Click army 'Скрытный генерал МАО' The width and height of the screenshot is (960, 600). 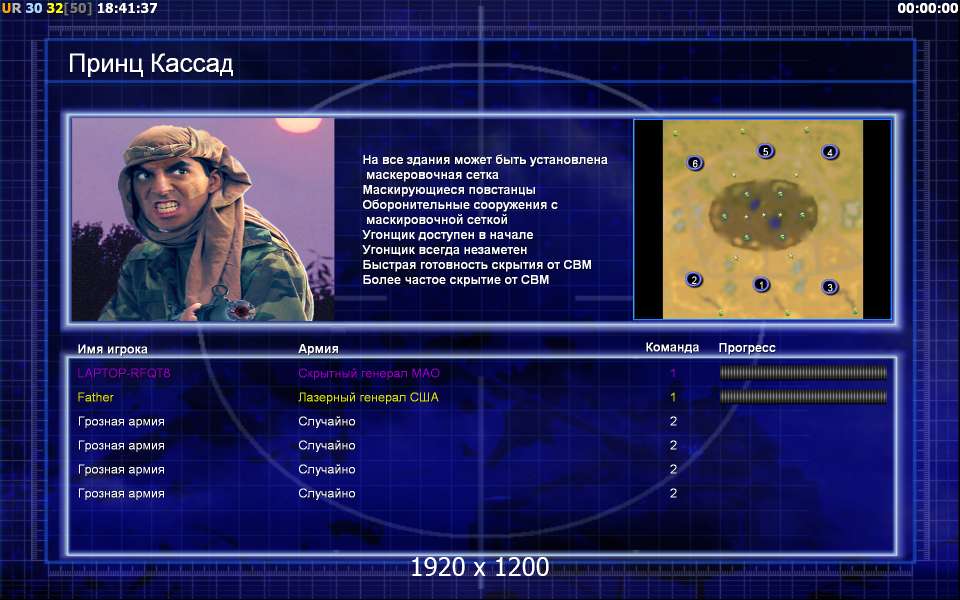click(x=369, y=373)
